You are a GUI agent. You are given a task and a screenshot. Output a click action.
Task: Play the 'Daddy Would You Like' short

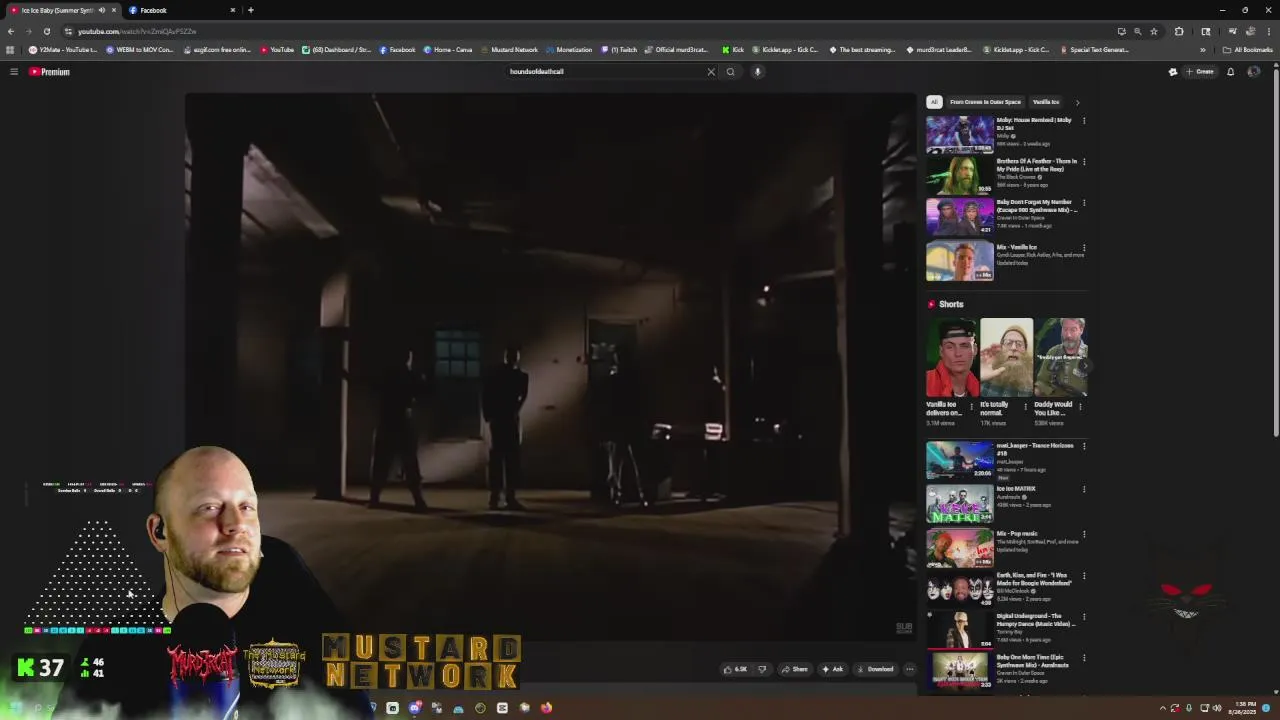1060,358
